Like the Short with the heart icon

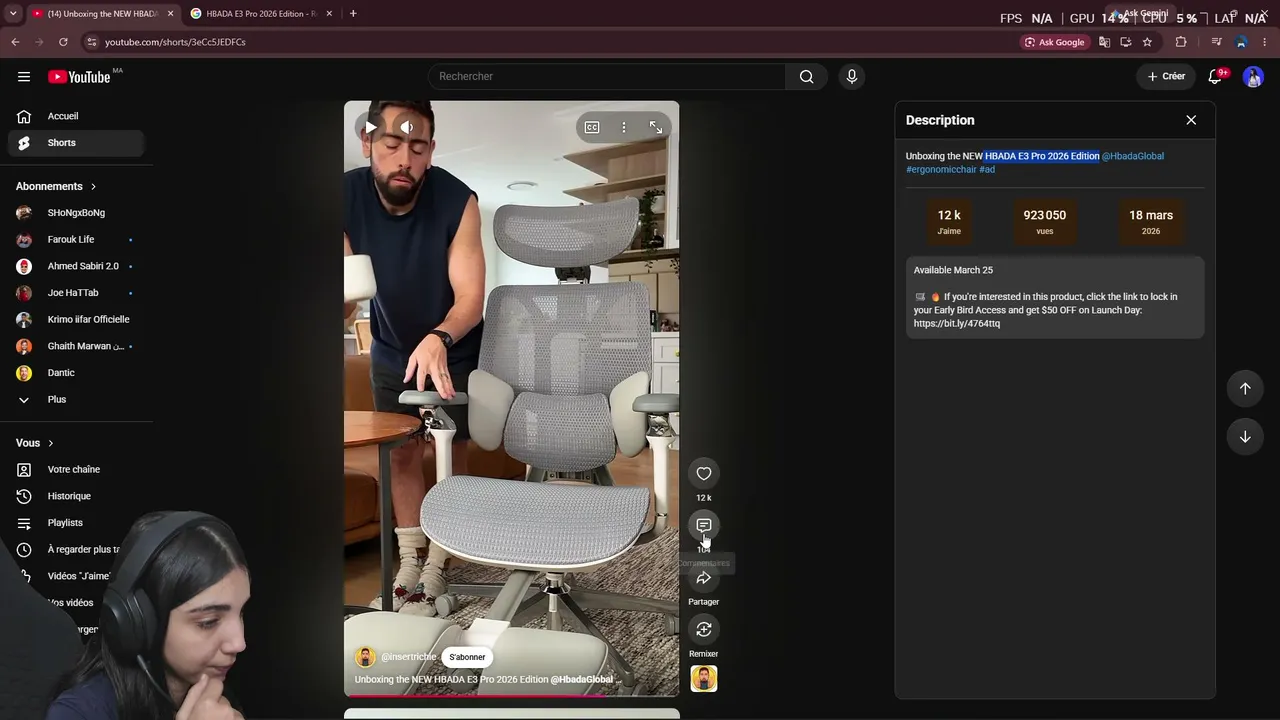coord(704,473)
